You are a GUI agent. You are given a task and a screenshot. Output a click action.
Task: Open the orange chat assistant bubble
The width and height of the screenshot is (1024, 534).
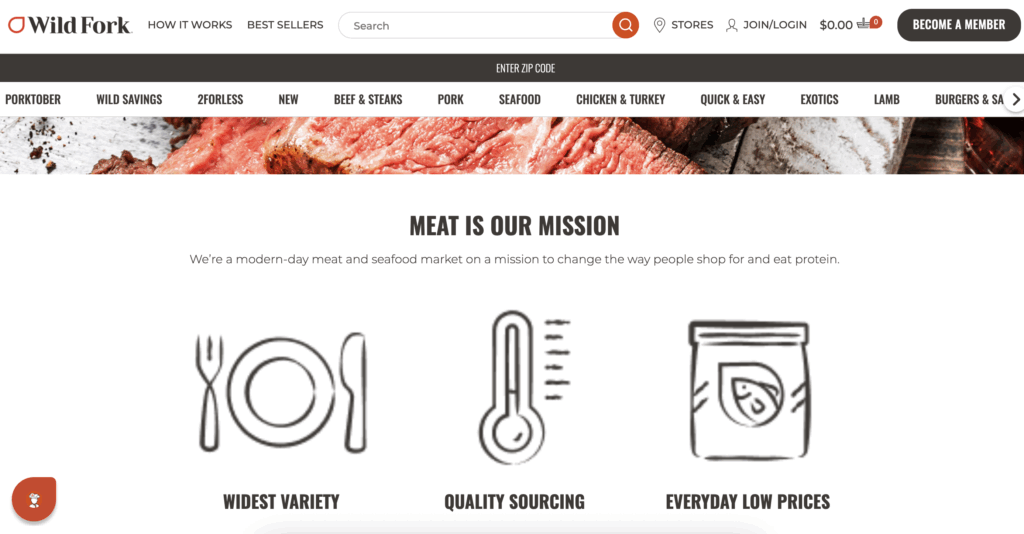coord(34,499)
